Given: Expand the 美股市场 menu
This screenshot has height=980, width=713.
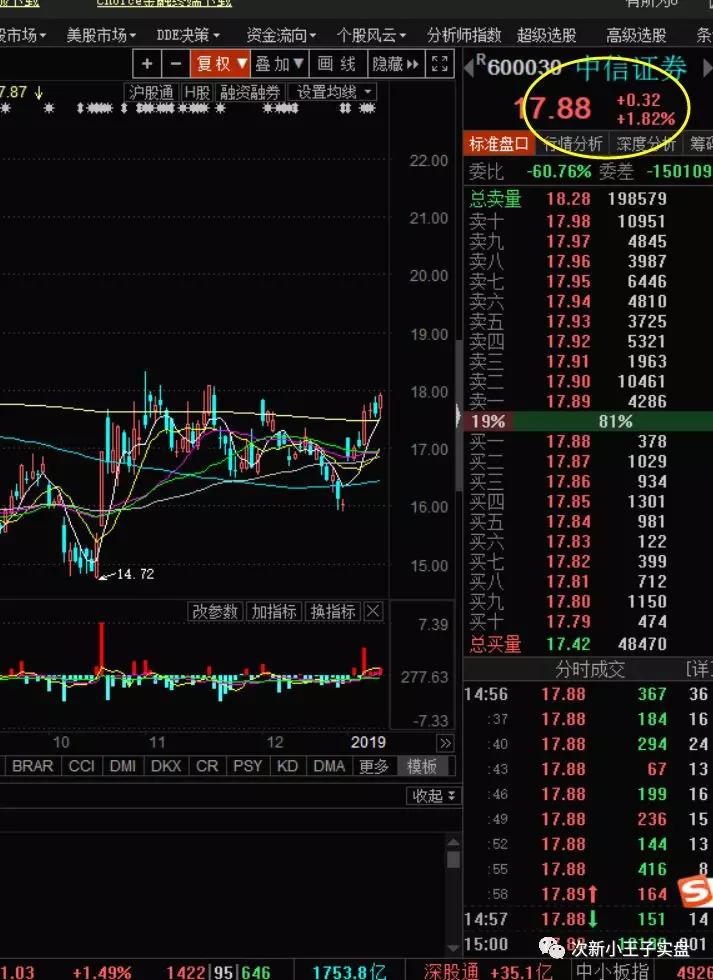Looking at the screenshot, I should (x=101, y=35).
